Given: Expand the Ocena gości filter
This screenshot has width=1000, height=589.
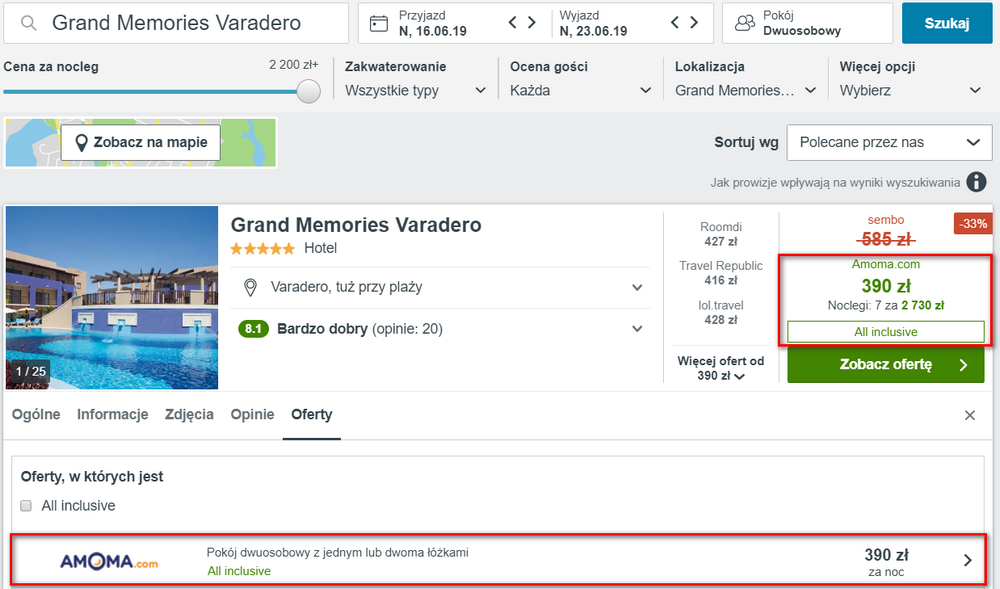Looking at the screenshot, I should (x=580, y=90).
